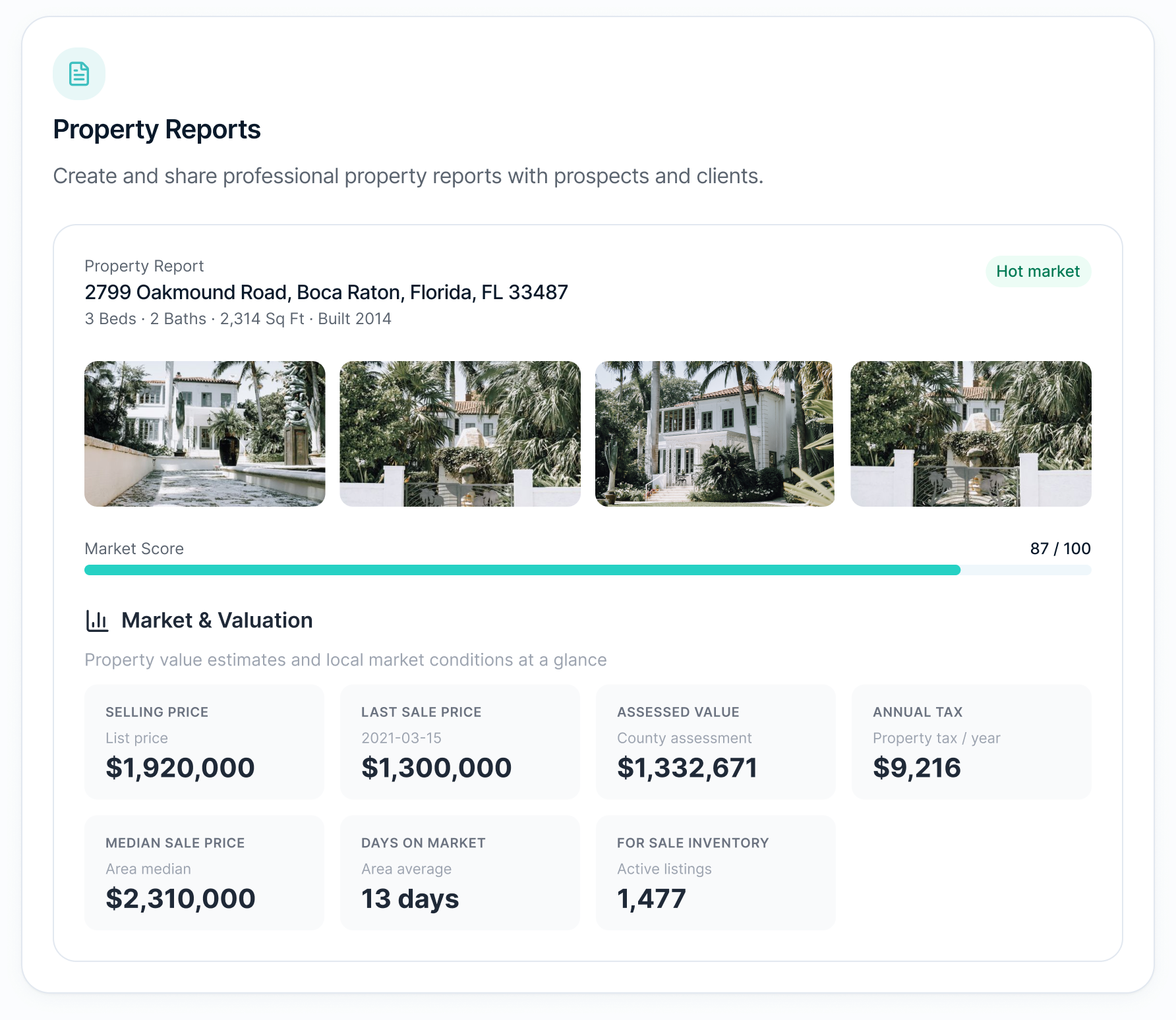
Task: Click the 3 Beds · 2 Baths details line
Action: tap(238, 319)
